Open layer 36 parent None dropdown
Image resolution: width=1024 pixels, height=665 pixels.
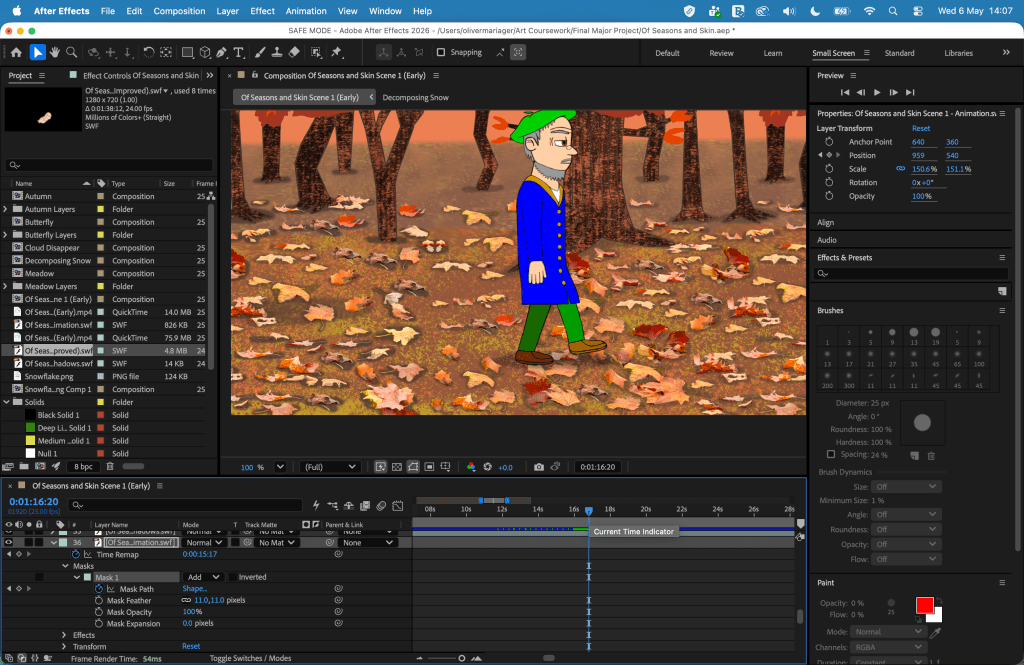pyautogui.click(x=368, y=543)
